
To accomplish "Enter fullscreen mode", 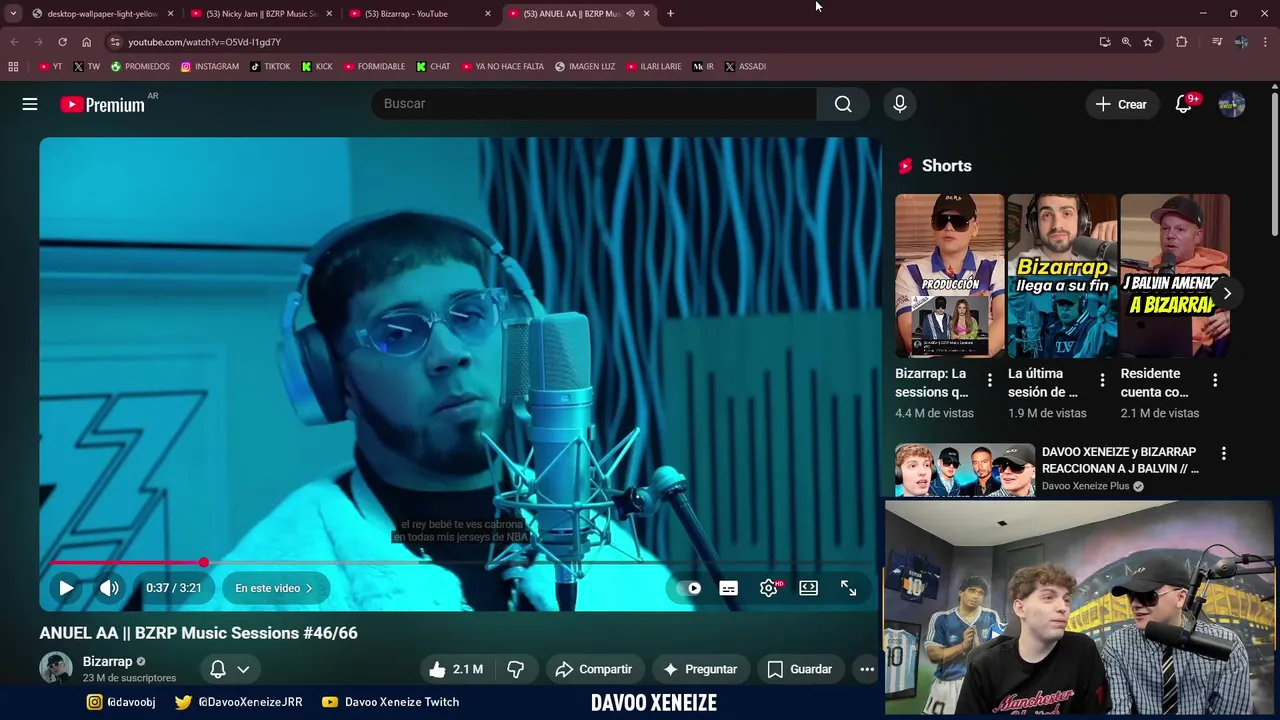I will point(848,588).
